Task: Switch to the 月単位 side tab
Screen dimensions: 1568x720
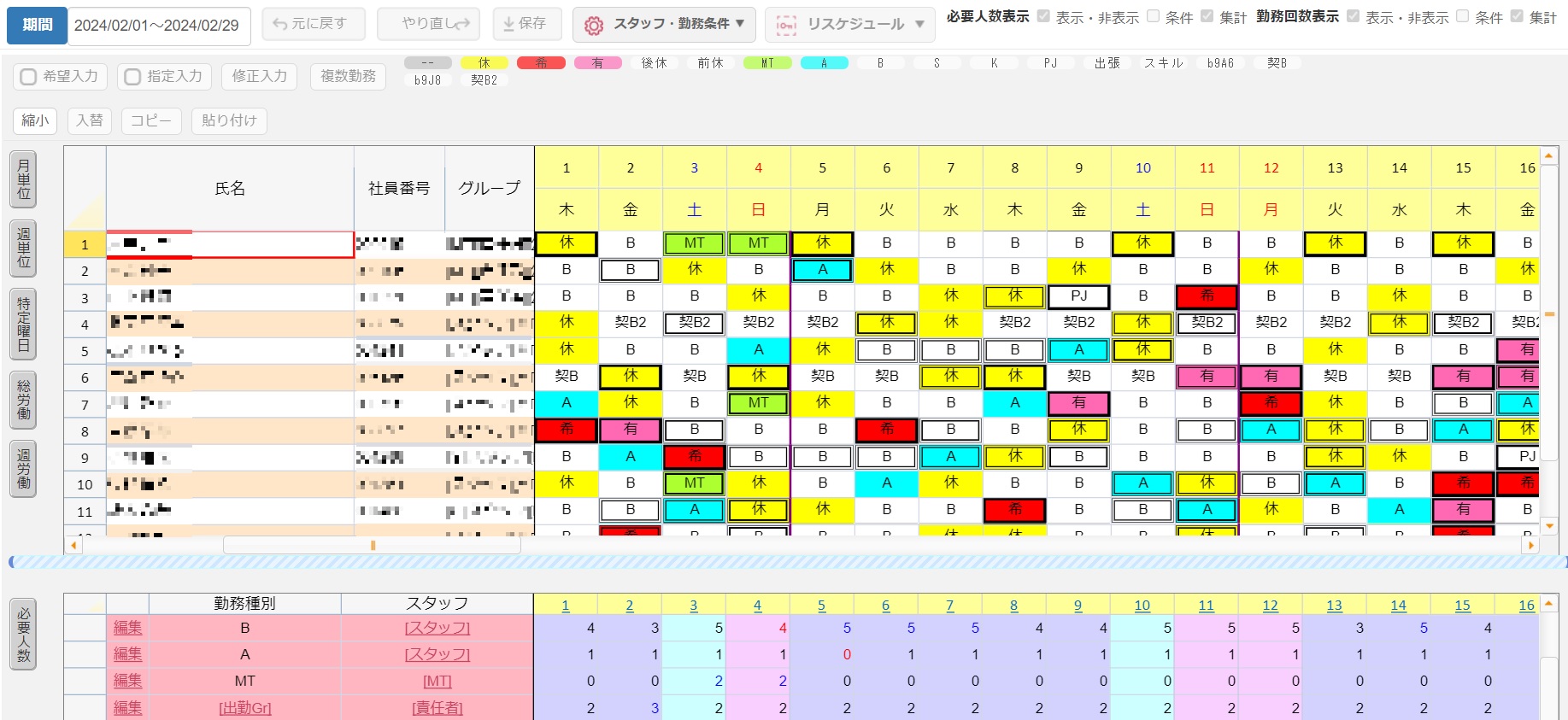Action: click(x=23, y=179)
